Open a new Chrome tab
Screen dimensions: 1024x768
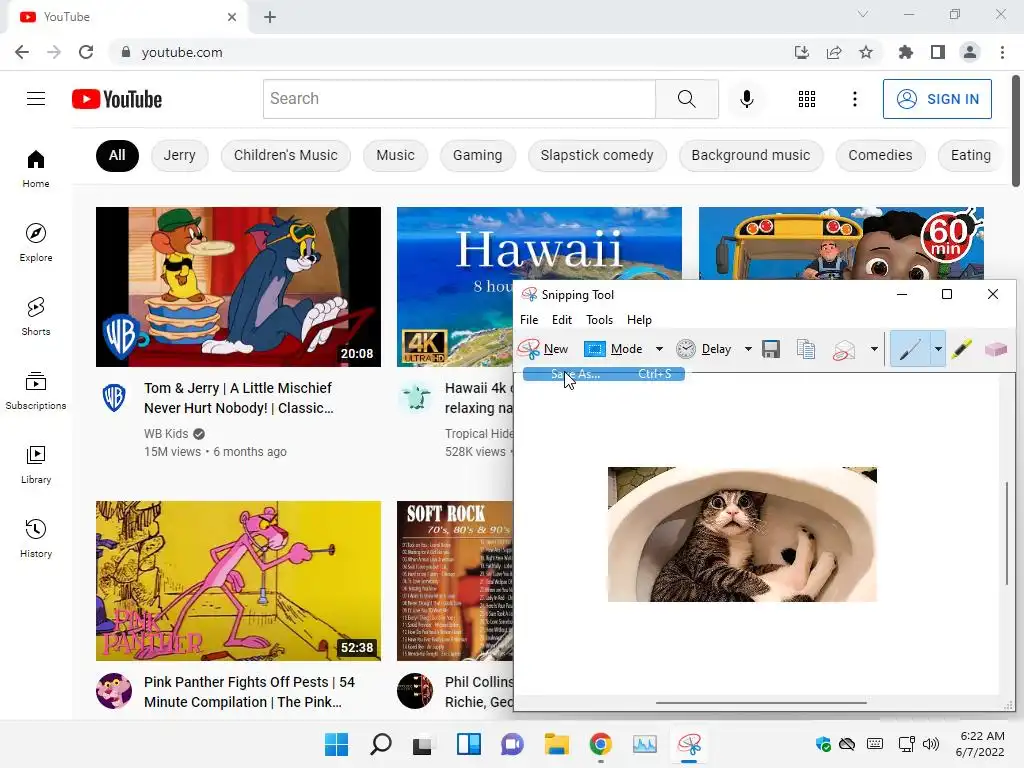270,17
